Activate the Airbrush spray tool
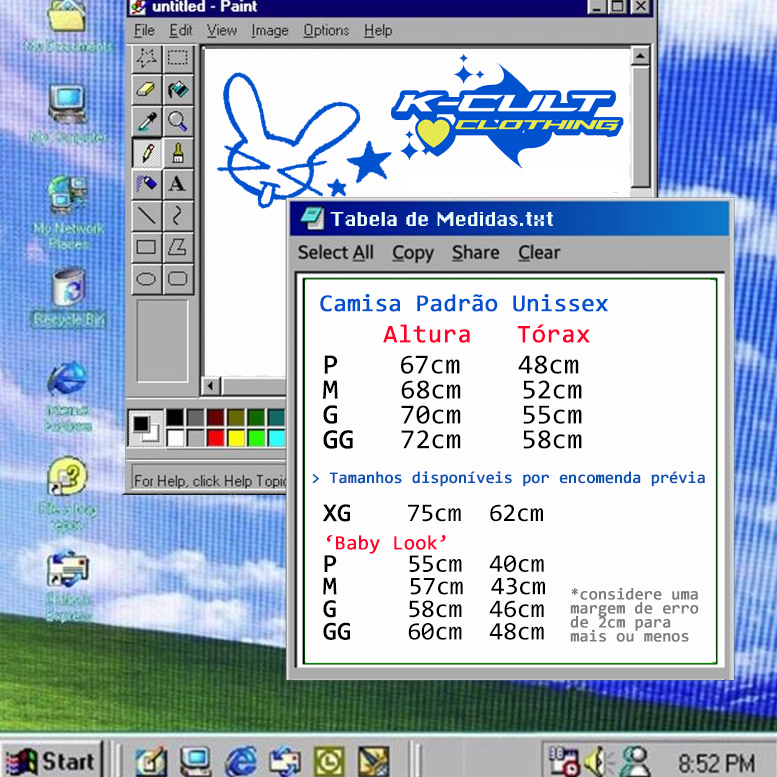This screenshot has height=777, width=777. [147, 184]
